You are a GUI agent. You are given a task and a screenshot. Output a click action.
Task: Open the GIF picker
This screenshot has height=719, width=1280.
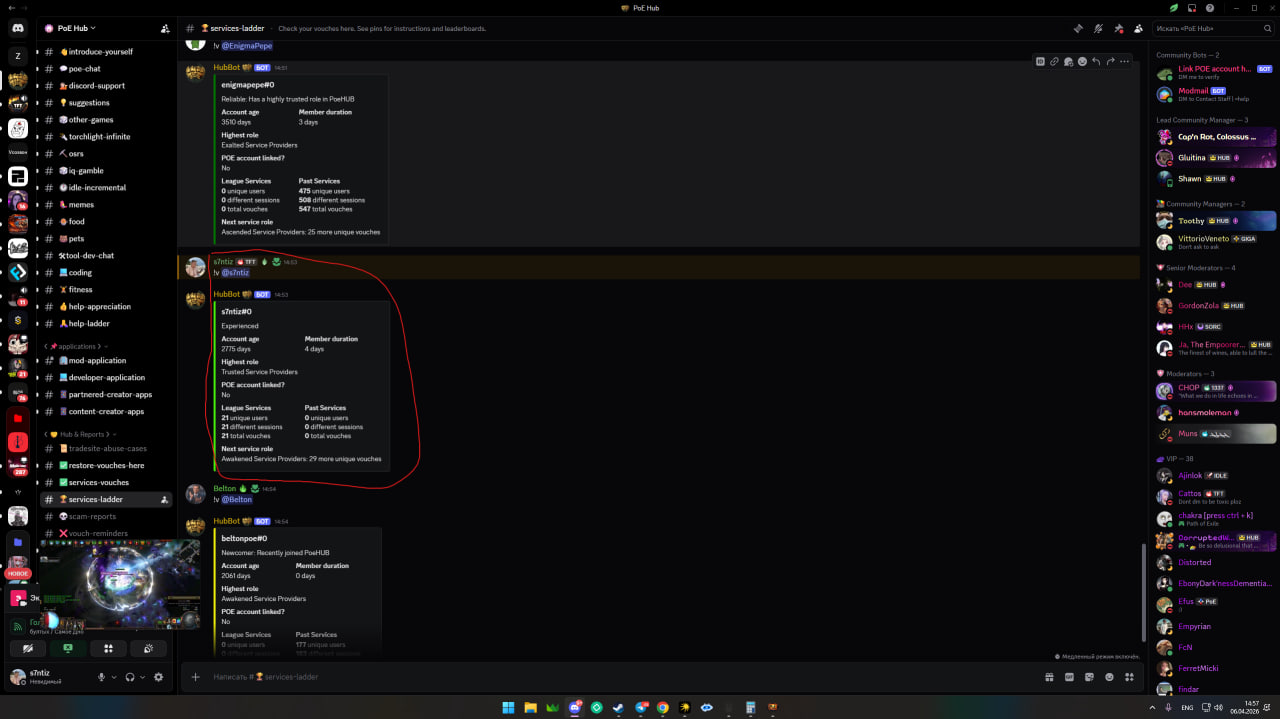click(1069, 677)
